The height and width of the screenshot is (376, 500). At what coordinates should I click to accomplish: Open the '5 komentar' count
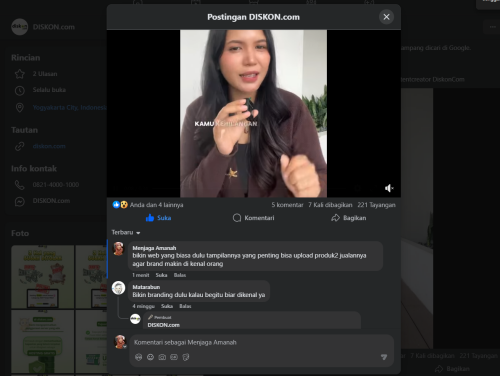coord(287,205)
